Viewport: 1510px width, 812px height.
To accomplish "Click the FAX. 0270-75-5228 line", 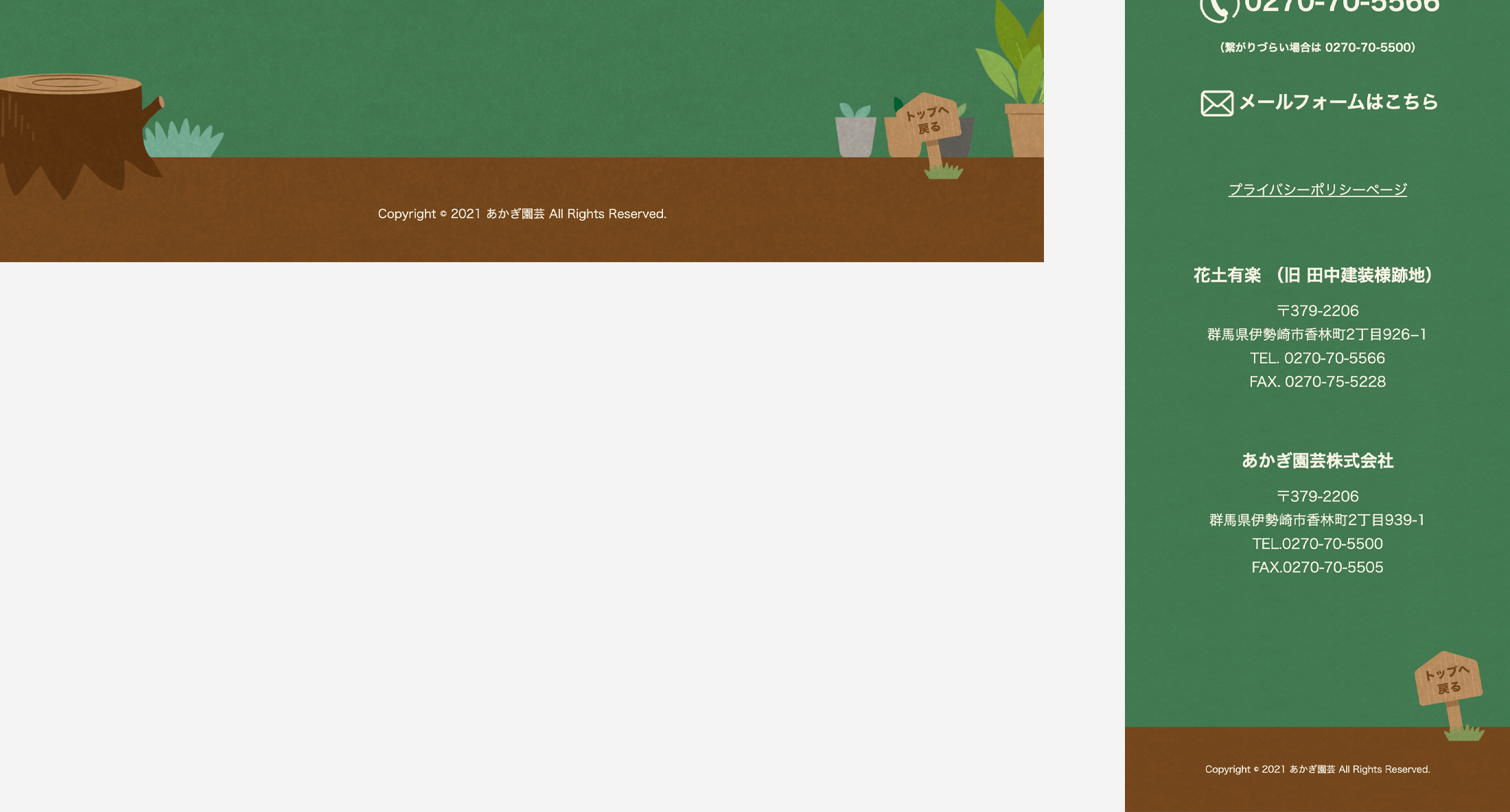I will (x=1317, y=382).
